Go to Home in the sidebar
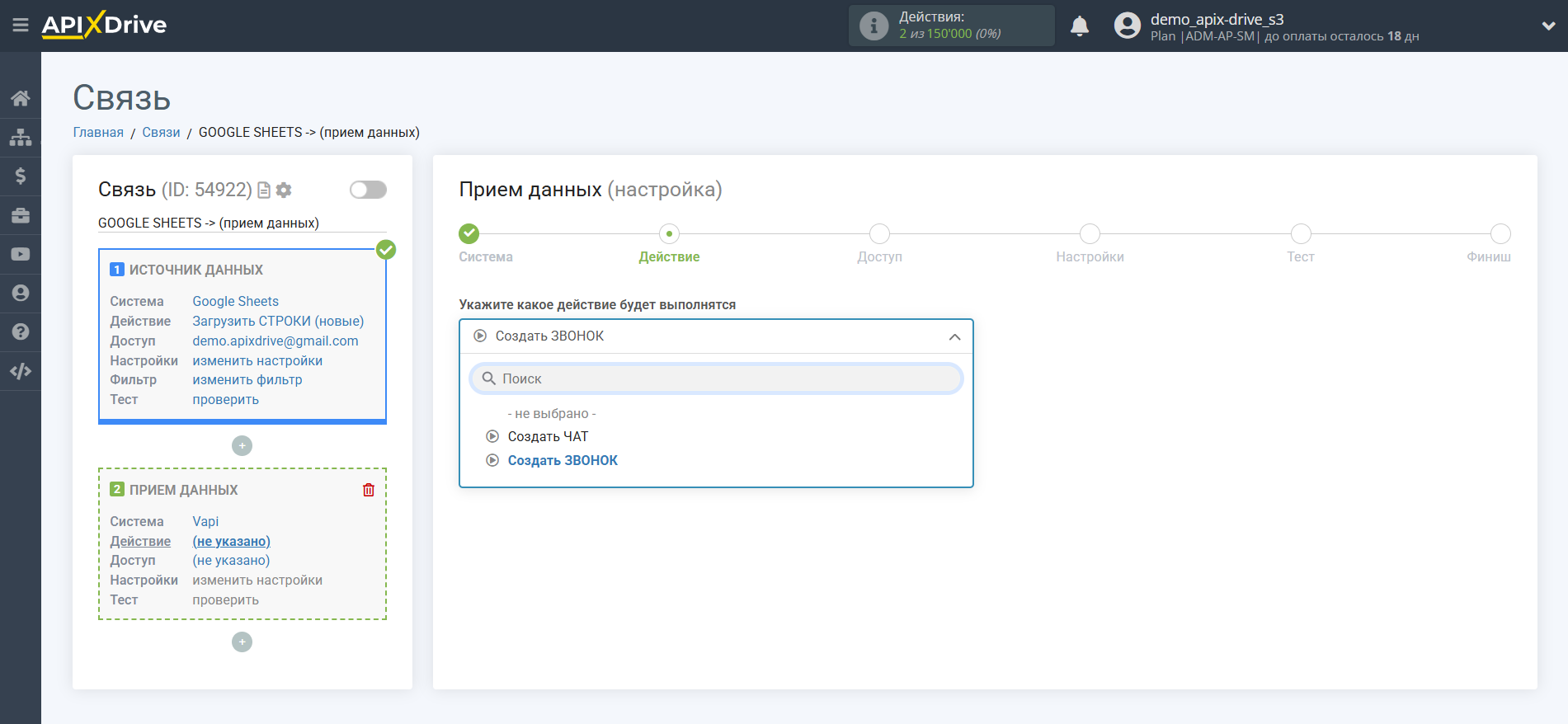Viewport: 1568px width, 724px height. (x=21, y=98)
